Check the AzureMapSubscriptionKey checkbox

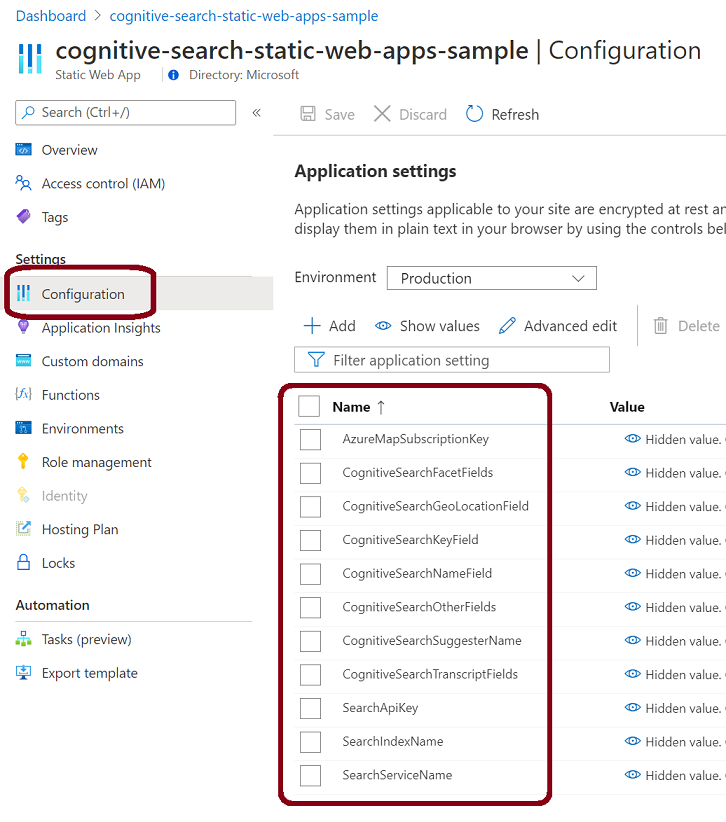point(310,439)
